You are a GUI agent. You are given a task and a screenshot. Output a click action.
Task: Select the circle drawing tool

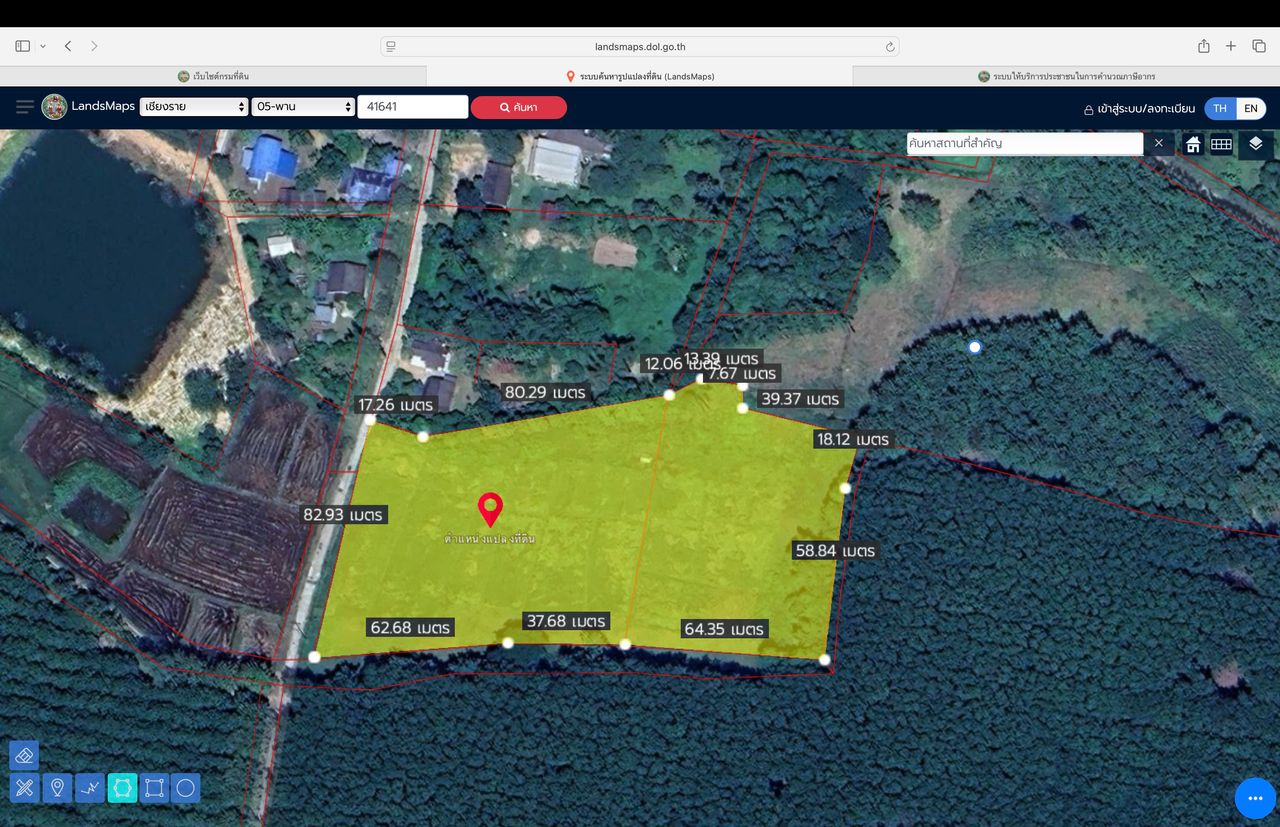pyautogui.click(x=185, y=788)
